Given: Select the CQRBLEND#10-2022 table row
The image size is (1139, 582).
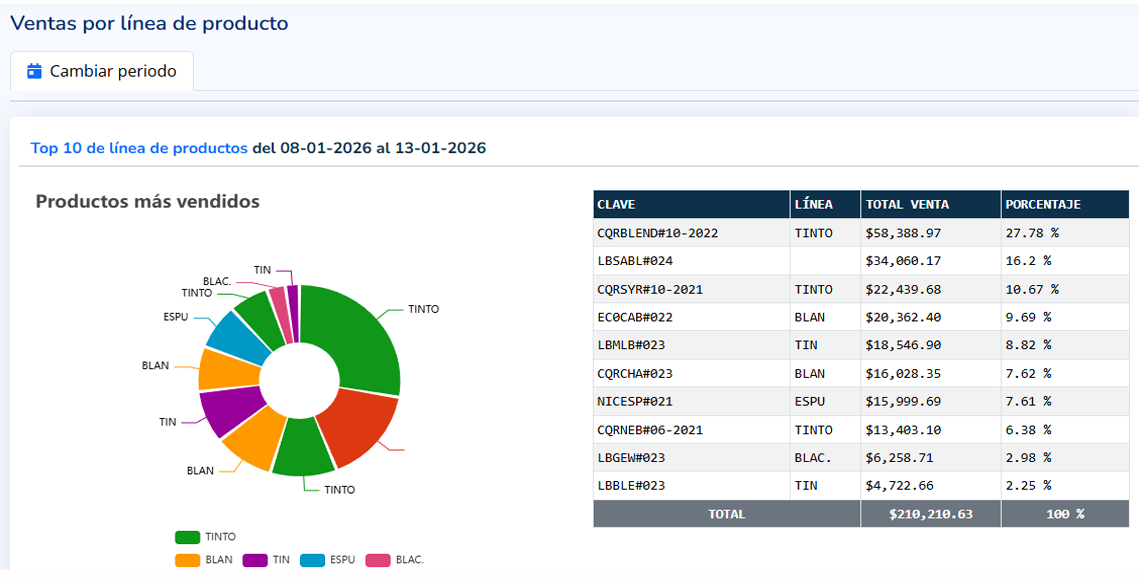Looking at the screenshot, I should 657,233.
